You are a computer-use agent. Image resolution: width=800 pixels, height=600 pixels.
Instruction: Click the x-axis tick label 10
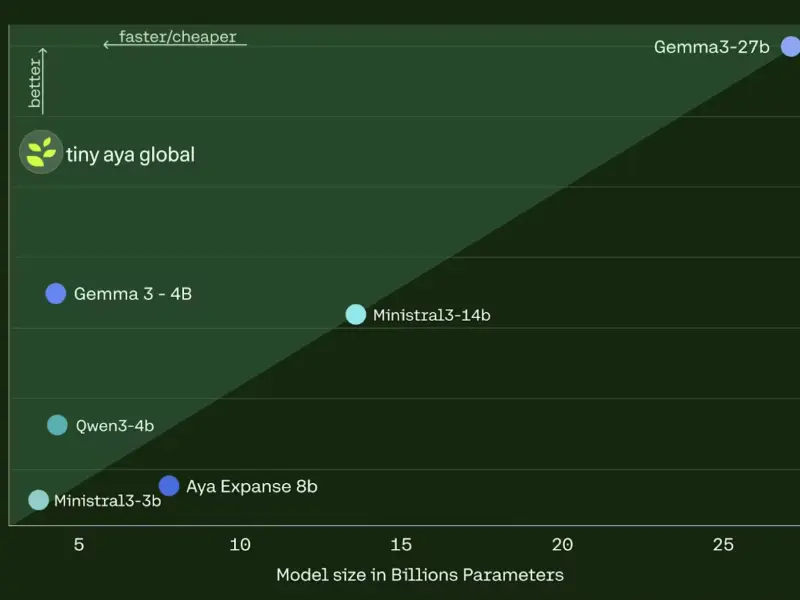pos(240,545)
